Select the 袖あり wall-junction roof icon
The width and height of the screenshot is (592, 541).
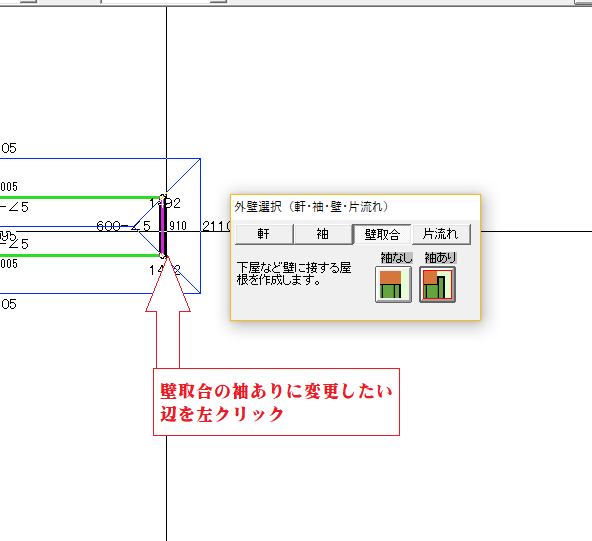(437, 285)
